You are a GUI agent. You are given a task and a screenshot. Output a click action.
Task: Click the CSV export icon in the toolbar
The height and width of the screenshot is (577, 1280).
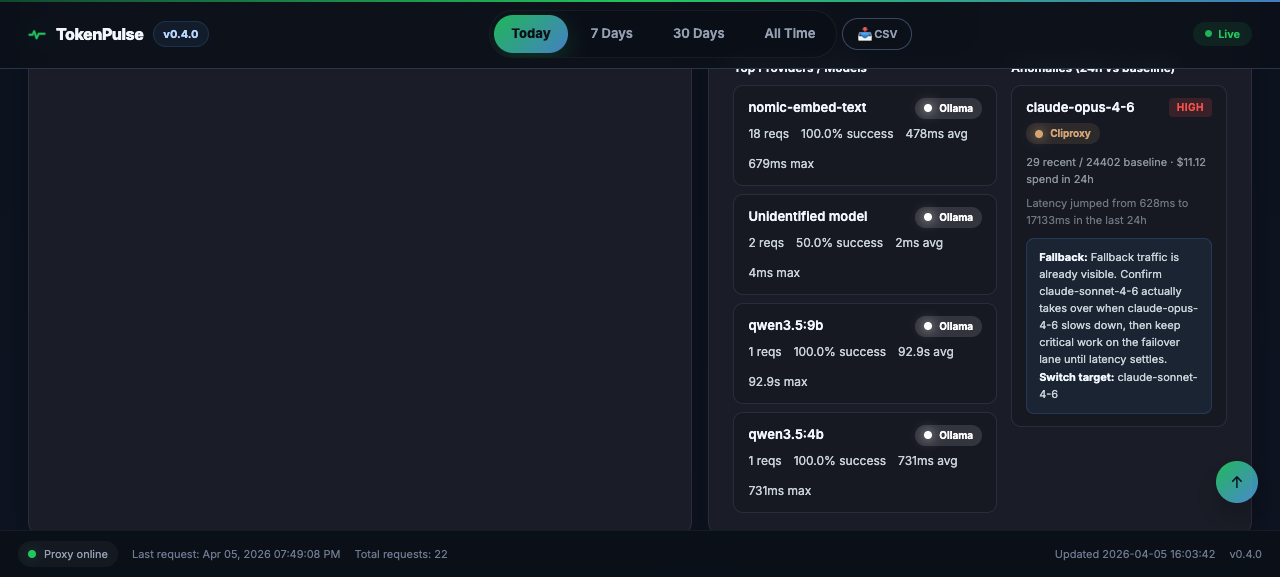click(862, 33)
